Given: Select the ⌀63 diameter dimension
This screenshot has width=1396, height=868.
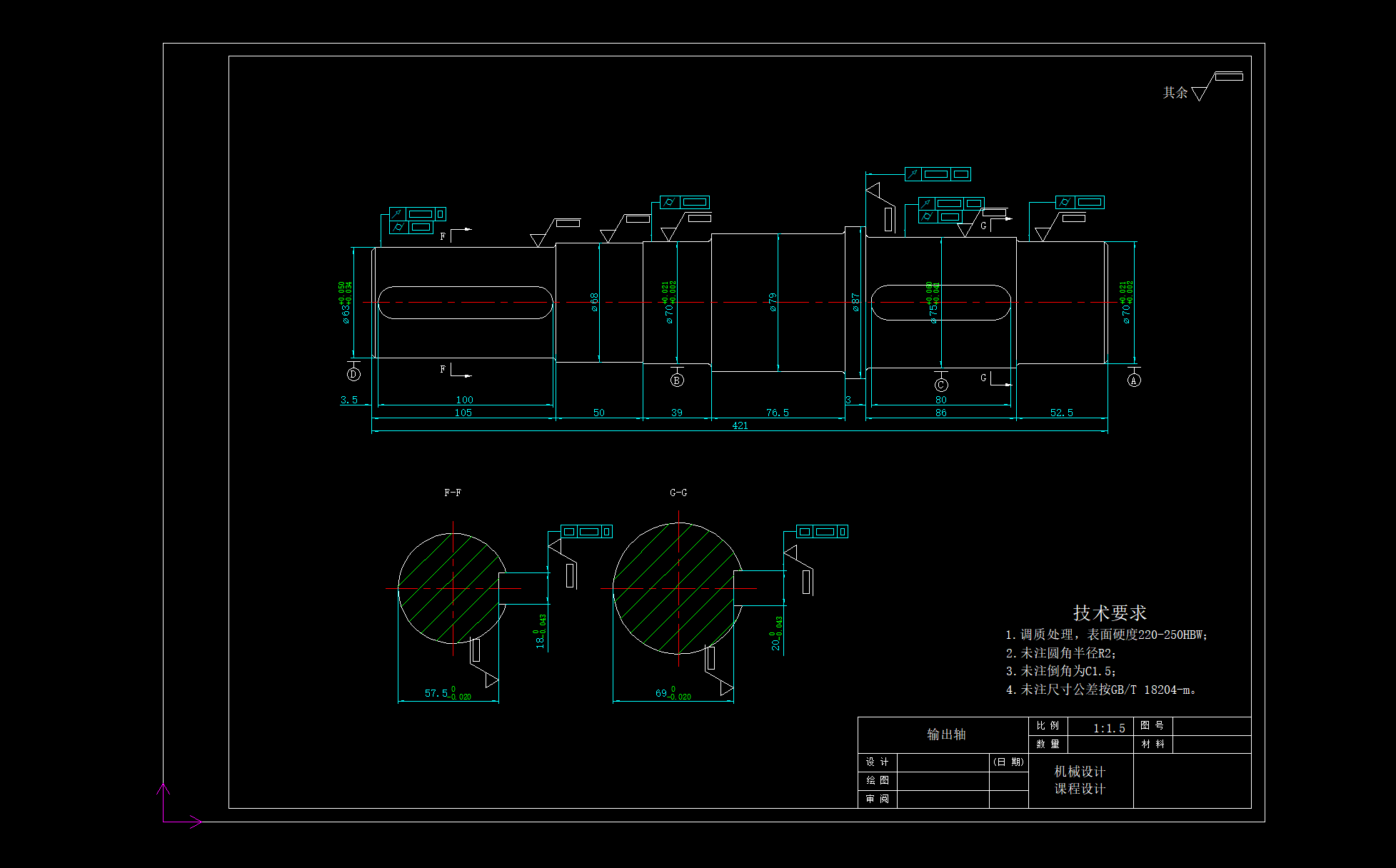Looking at the screenshot, I should (x=346, y=303).
